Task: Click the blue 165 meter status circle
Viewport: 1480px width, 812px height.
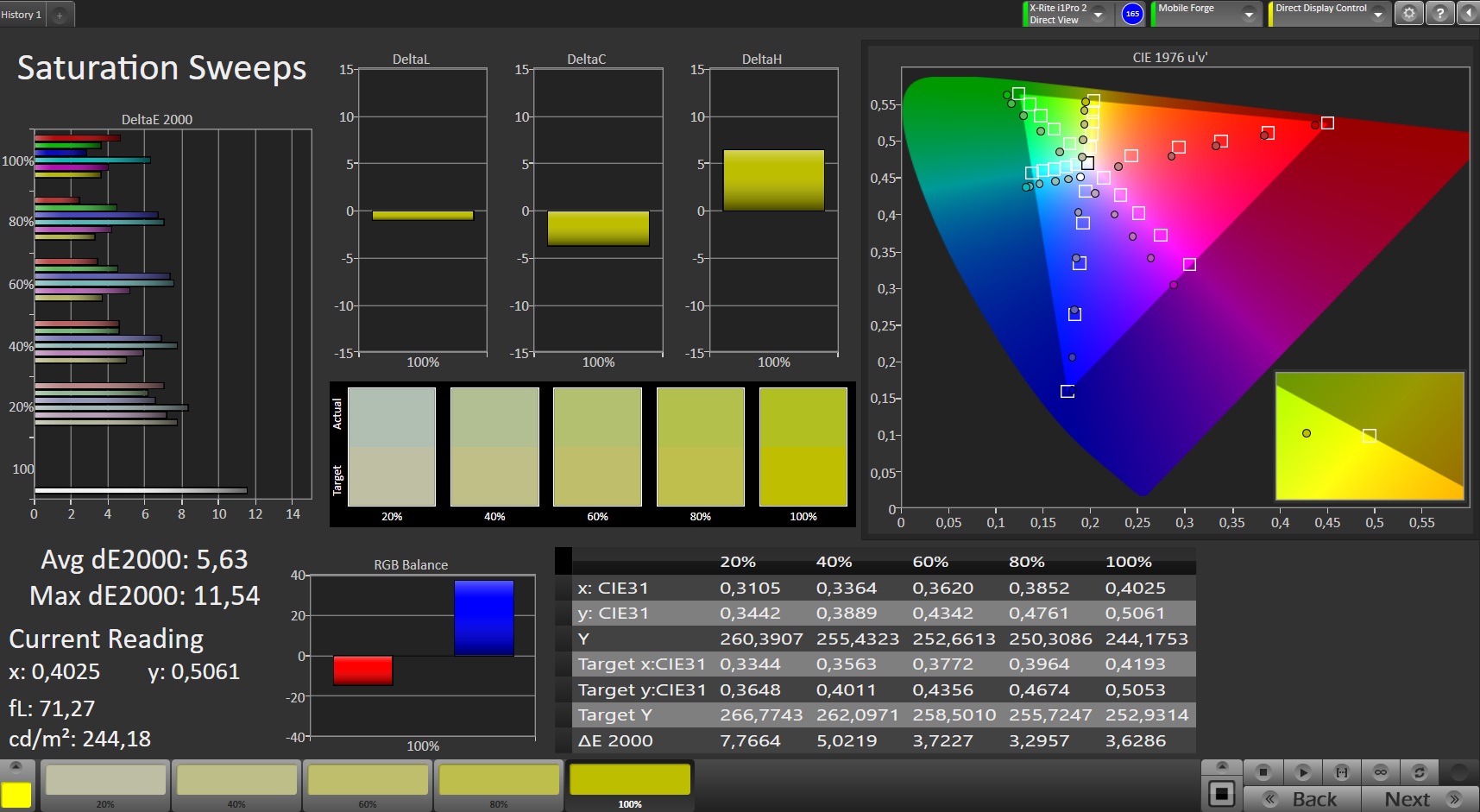Action: 1132,14
